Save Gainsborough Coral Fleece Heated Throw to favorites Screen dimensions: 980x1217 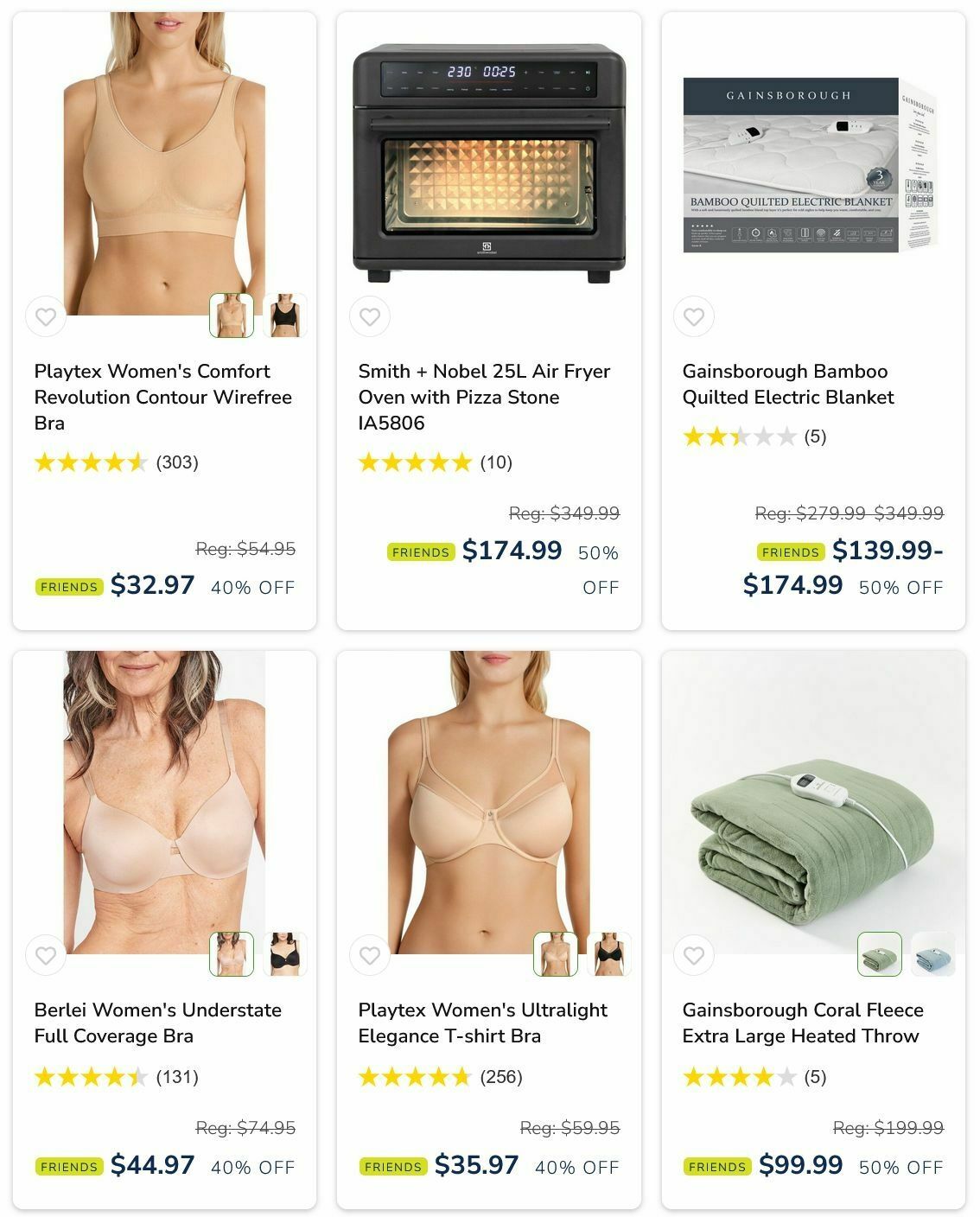pyautogui.click(x=694, y=955)
